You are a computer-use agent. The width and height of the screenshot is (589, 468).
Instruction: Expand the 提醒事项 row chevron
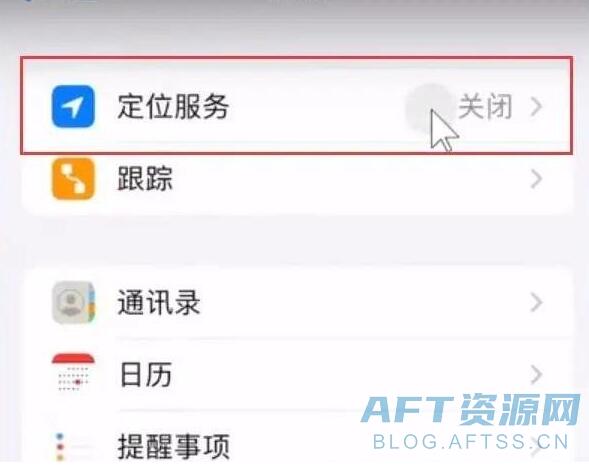[536, 446]
